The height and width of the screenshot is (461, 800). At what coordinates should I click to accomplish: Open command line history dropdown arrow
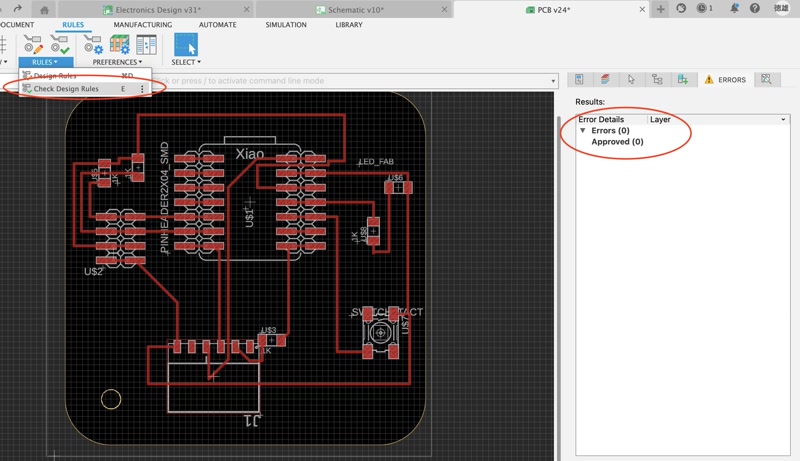[553, 81]
